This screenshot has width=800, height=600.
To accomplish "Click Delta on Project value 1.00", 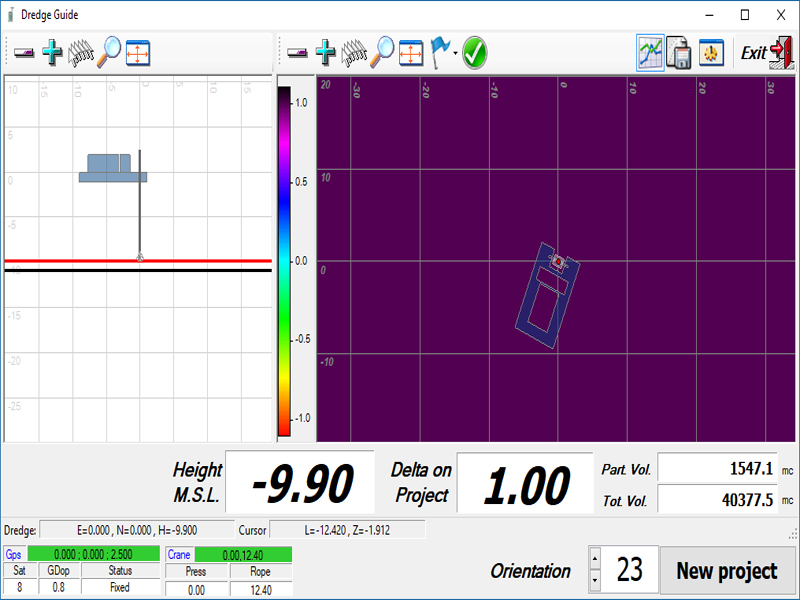I will click(525, 483).
